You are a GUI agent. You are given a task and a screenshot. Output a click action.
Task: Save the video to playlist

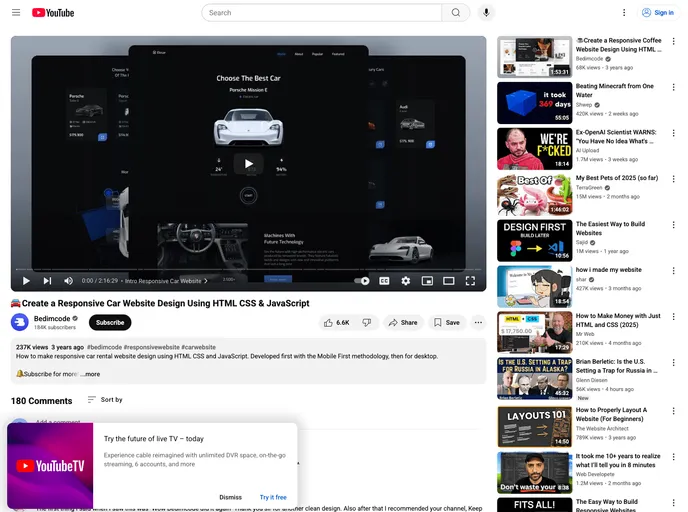(x=447, y=322)
